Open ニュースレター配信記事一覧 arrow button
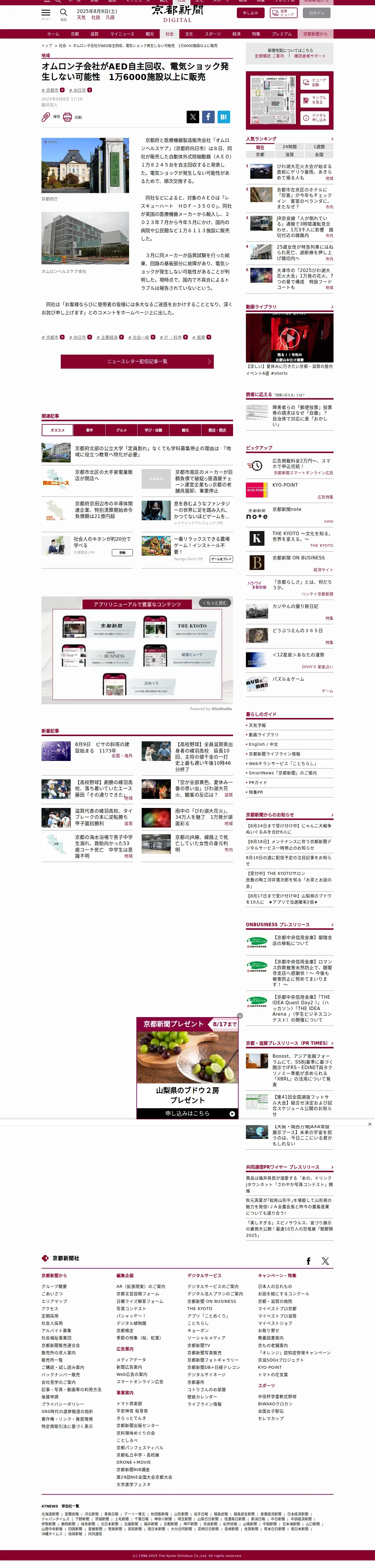The height and width of the screenshot is (1568, 375). tap(137, 361)
